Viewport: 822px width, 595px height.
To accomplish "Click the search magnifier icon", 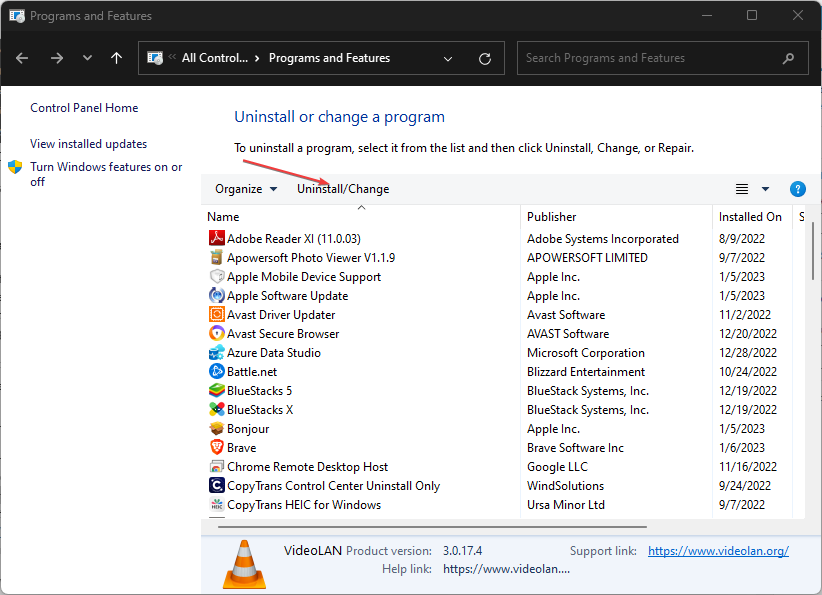I will click(x=788, y=58).
